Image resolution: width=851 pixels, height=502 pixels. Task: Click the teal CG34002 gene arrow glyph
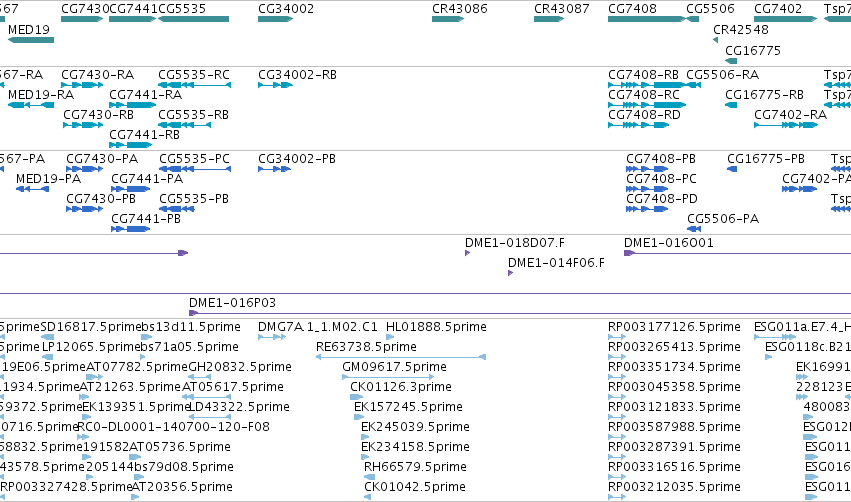[275, 19]
